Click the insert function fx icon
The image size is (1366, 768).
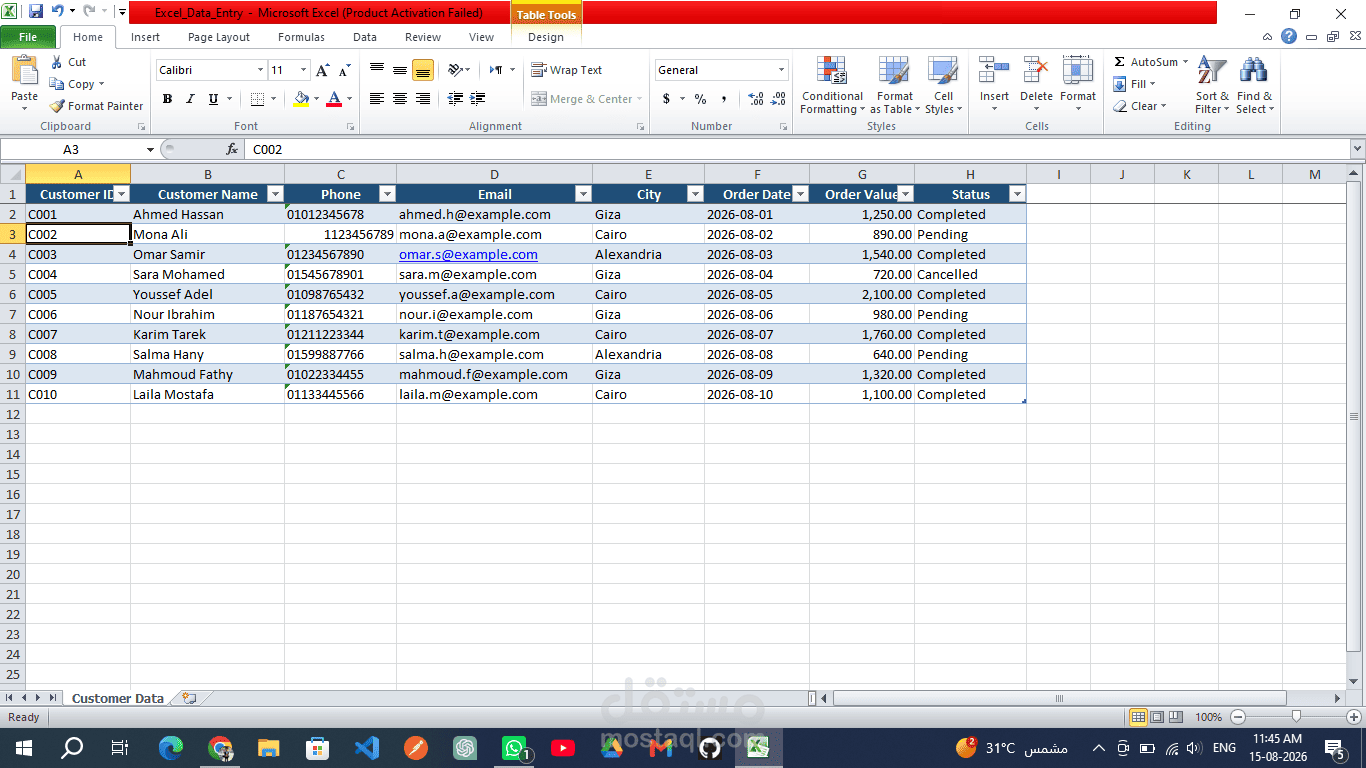[x=232, y=149]
